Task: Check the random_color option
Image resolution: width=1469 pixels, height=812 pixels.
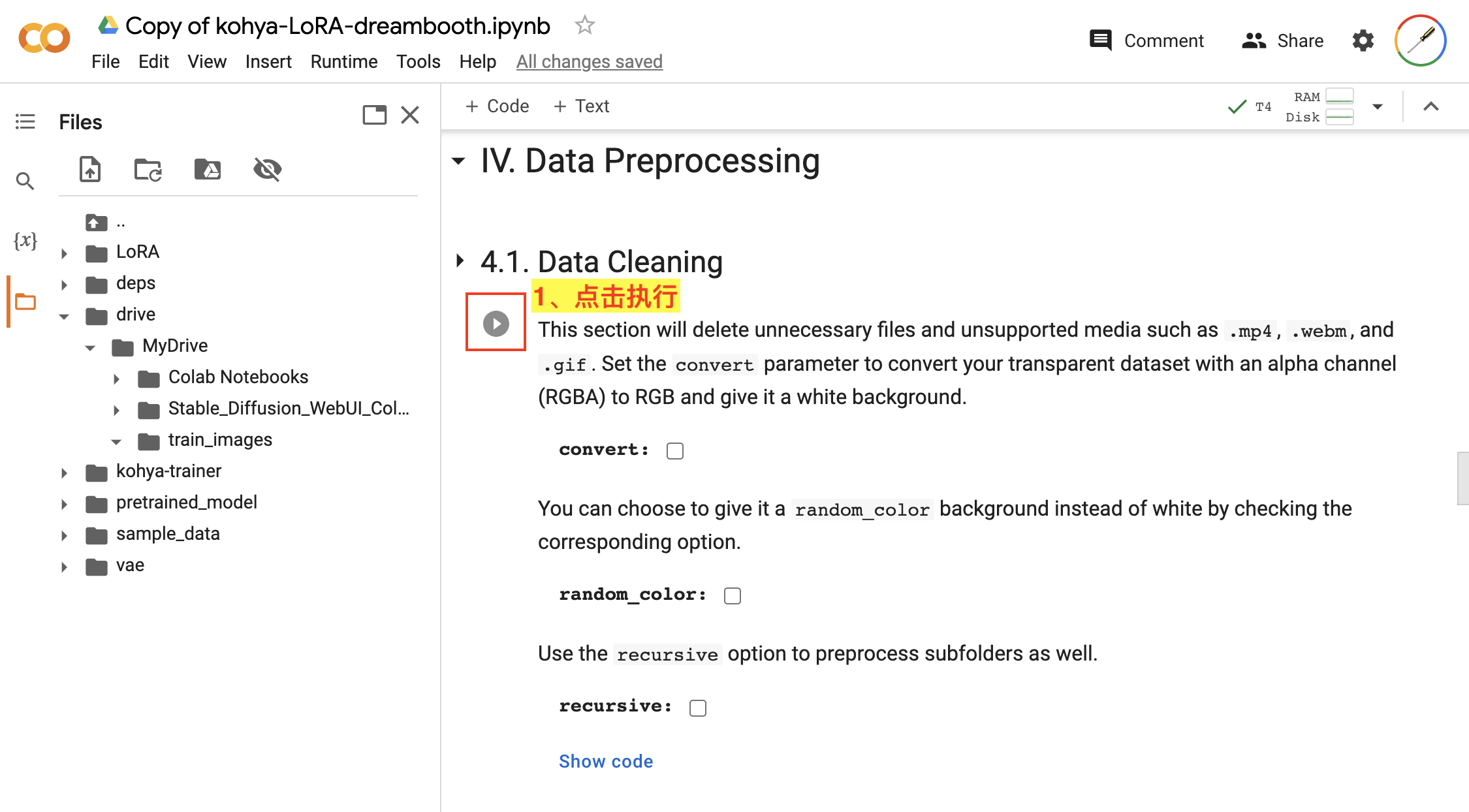Action: coord(733,595)
